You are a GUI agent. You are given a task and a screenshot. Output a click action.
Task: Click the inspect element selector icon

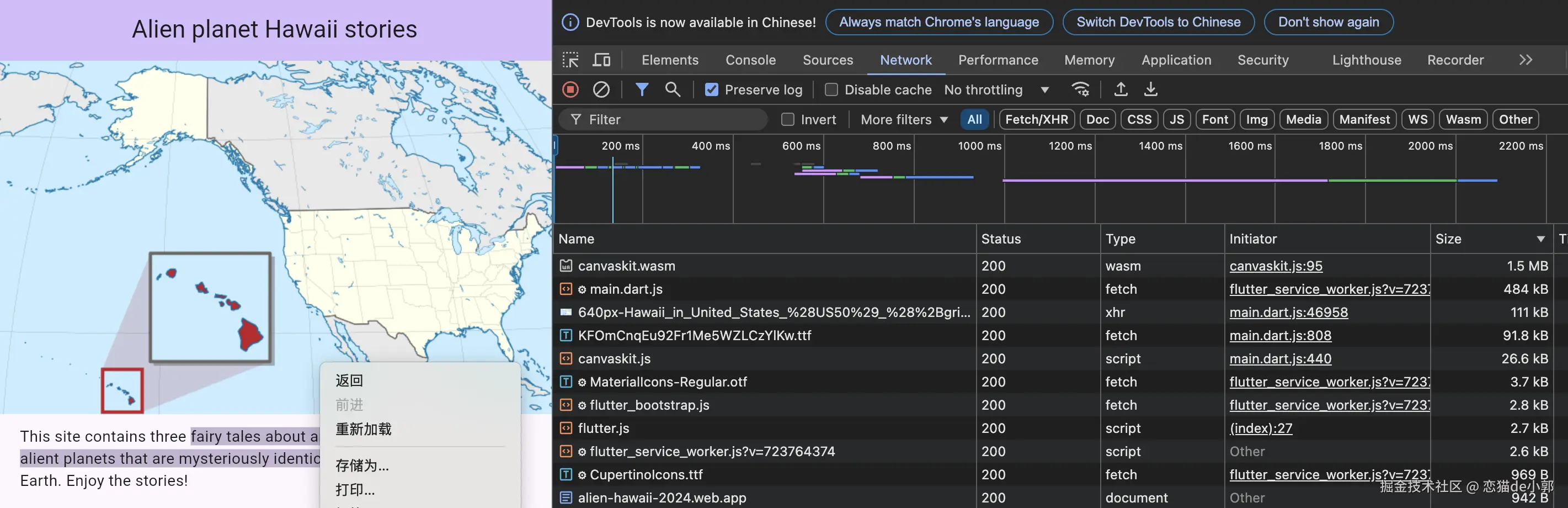(570, 60)
